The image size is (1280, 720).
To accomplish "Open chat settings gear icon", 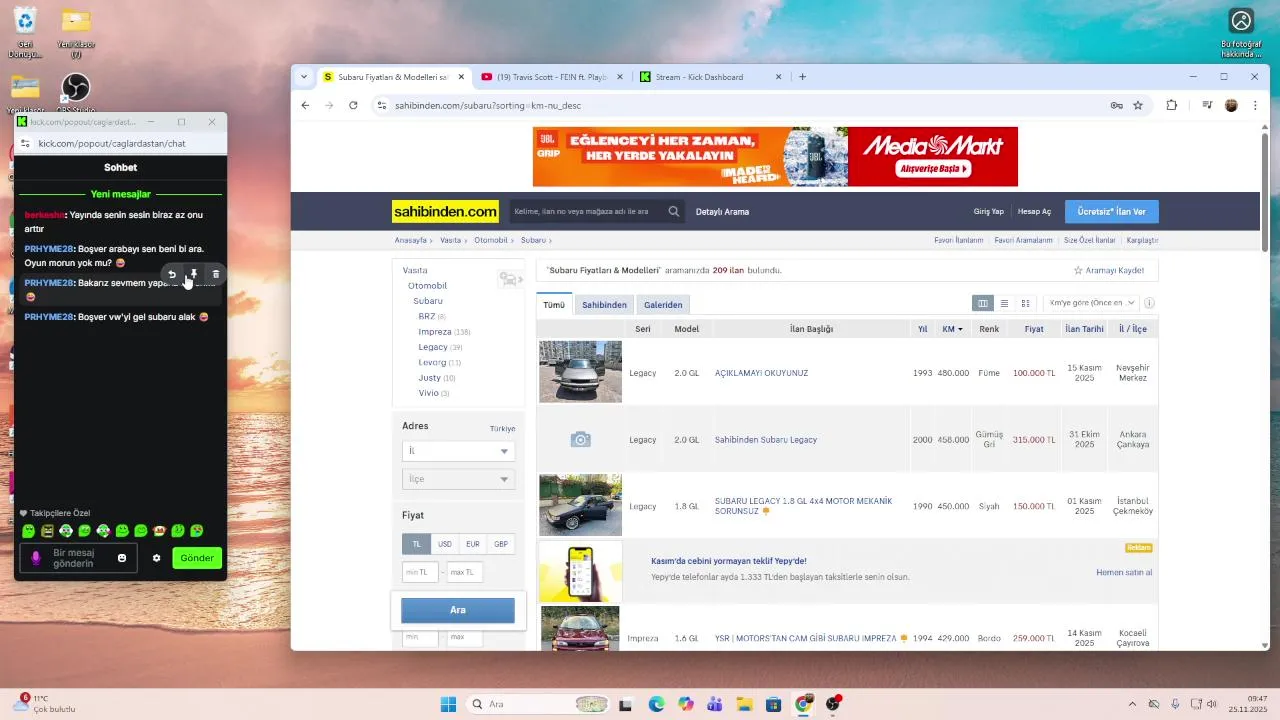I will [x=156, y=558].
